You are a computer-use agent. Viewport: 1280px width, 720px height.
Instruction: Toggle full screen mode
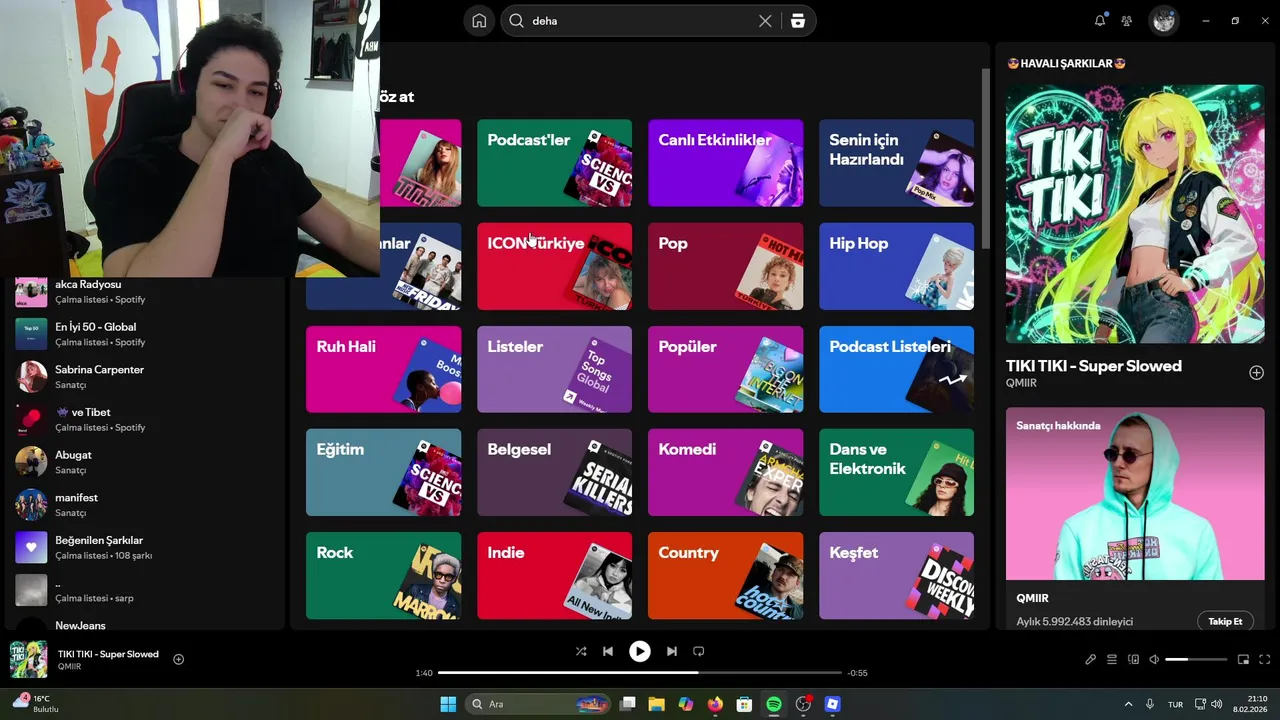pyautogui.click(x=1265, y=659)
